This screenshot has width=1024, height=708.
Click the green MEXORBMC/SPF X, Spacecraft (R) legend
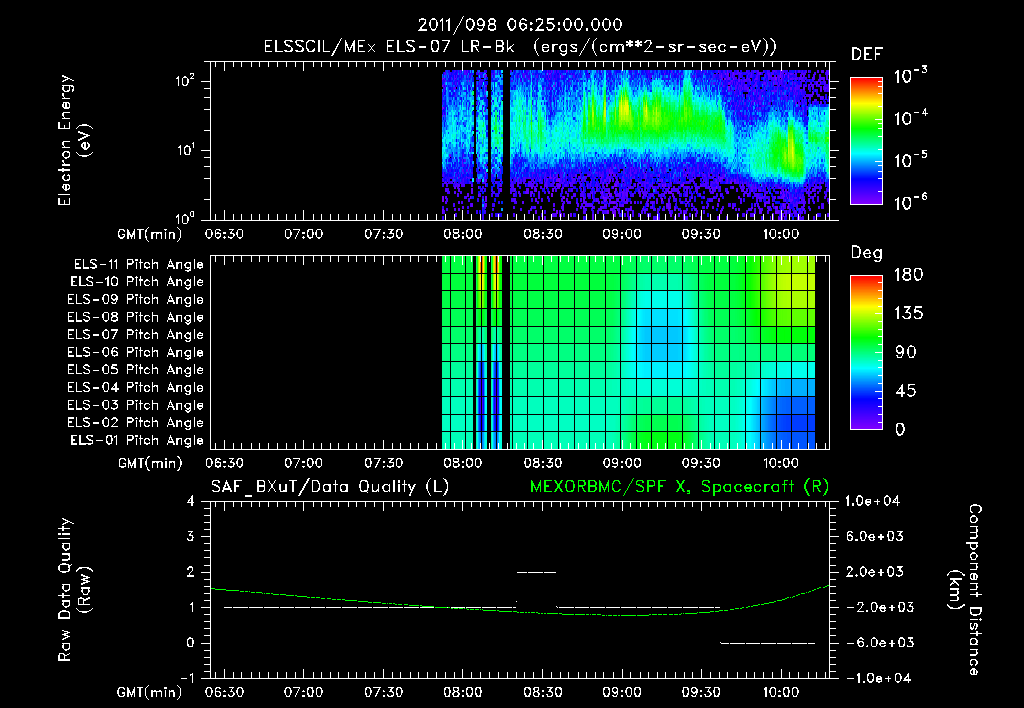pyautogui.click(x=679, y=487)
